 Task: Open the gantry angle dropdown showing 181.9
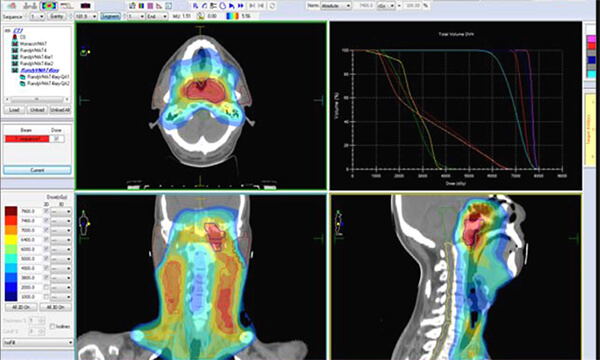[86, 16]
